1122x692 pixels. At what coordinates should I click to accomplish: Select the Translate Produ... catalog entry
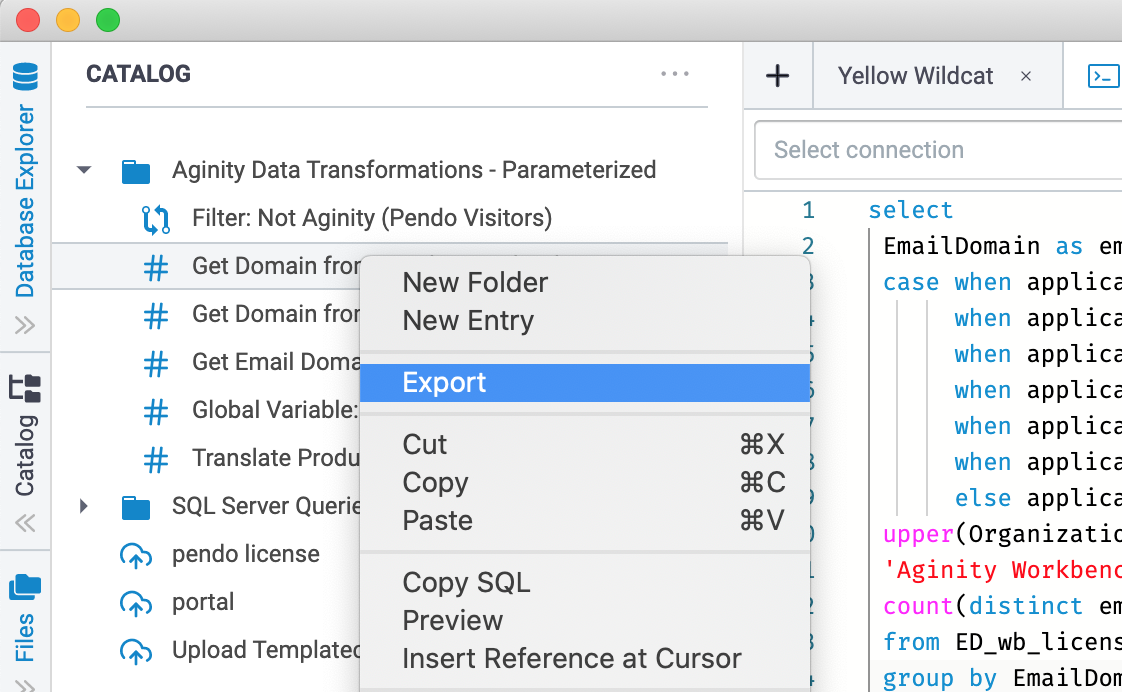275,458
